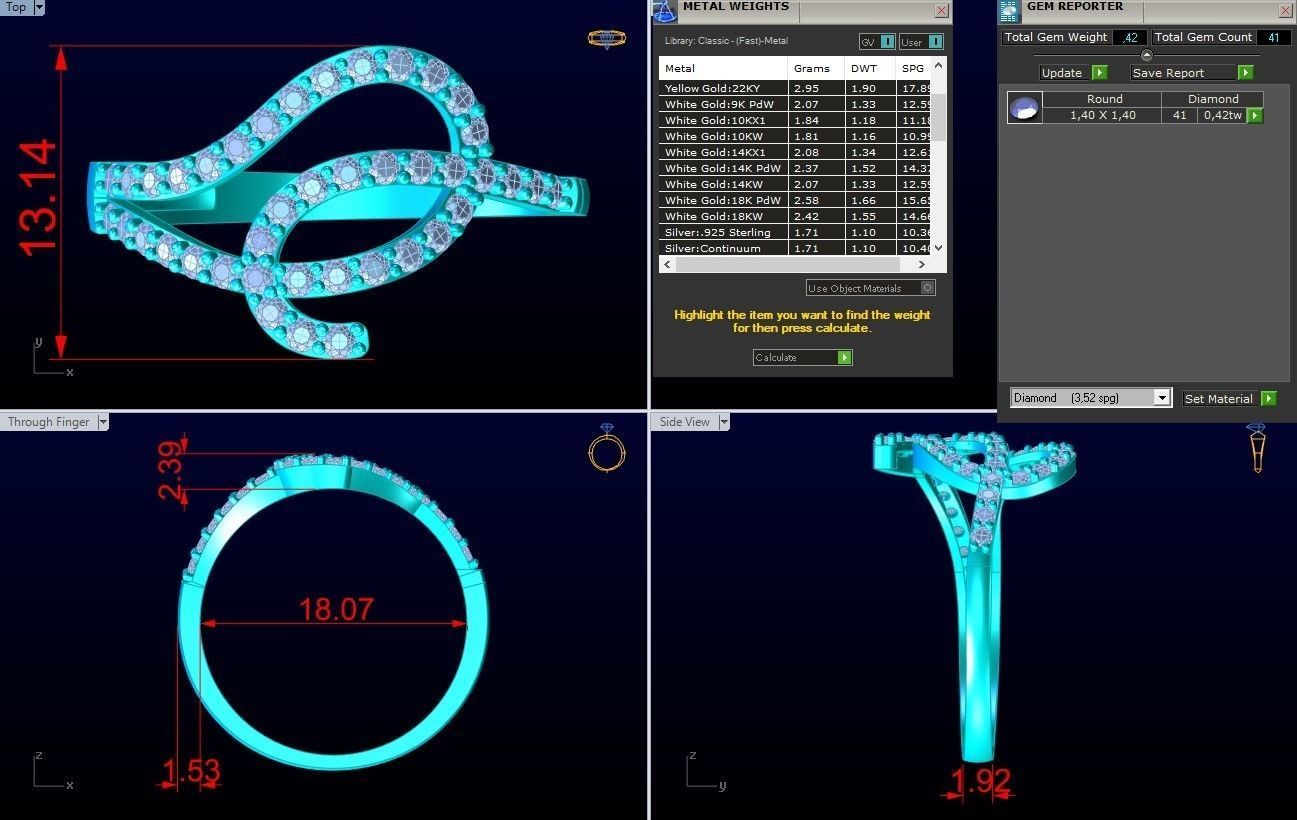The height and width of the screenshot is (820, 1297).
Task: Select the Top viewport tab label
Action: 17,7
